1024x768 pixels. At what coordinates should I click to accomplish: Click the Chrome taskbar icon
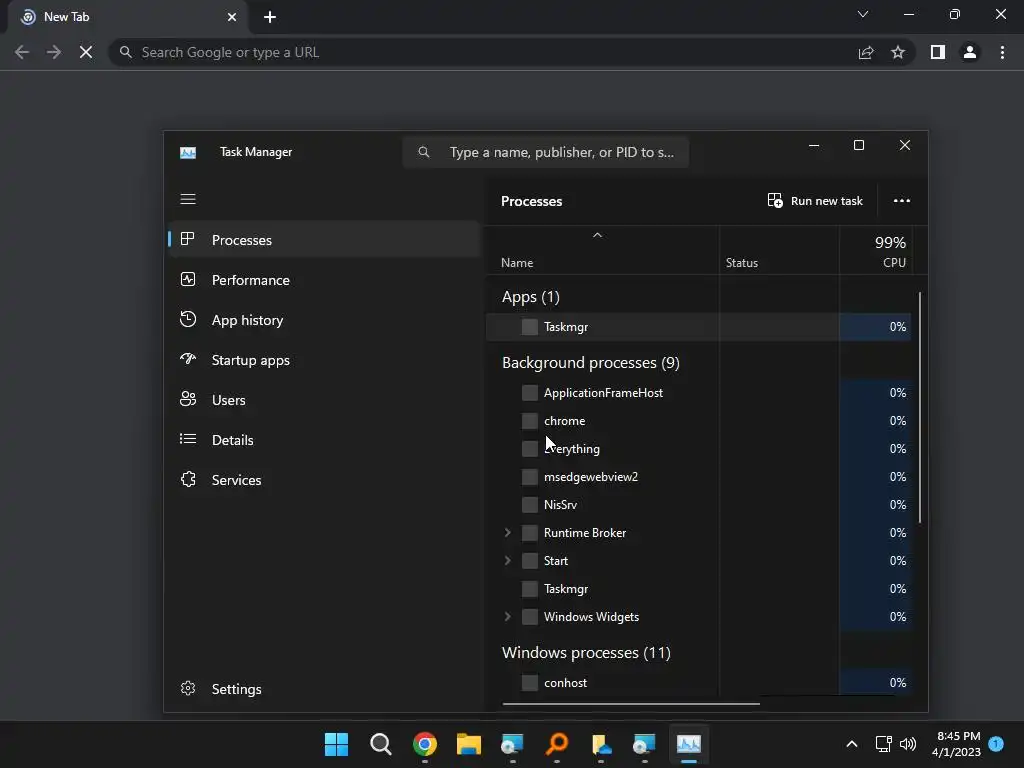(x=424, y=744)
